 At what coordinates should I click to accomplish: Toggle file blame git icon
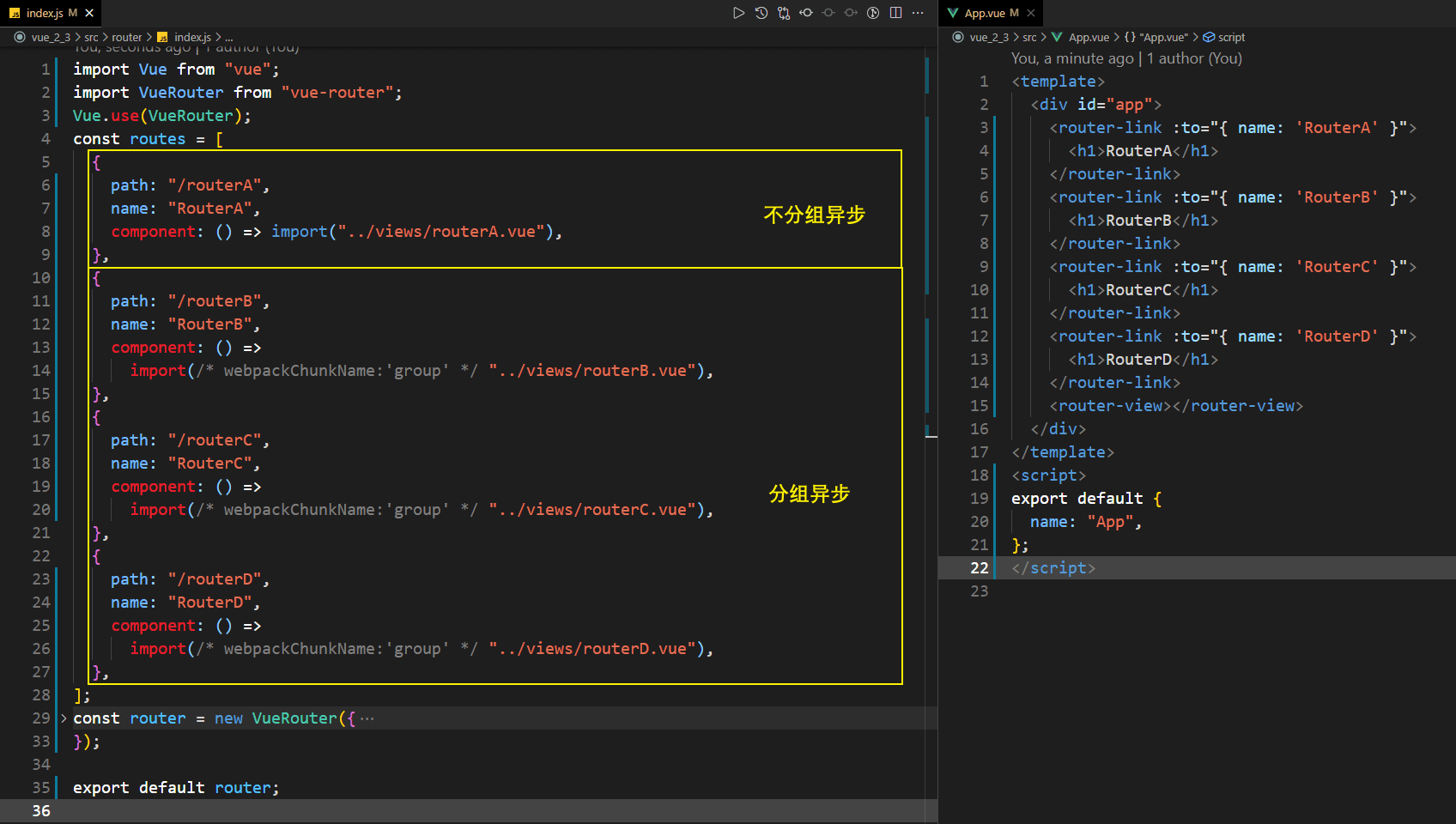[x=873, y=13]
